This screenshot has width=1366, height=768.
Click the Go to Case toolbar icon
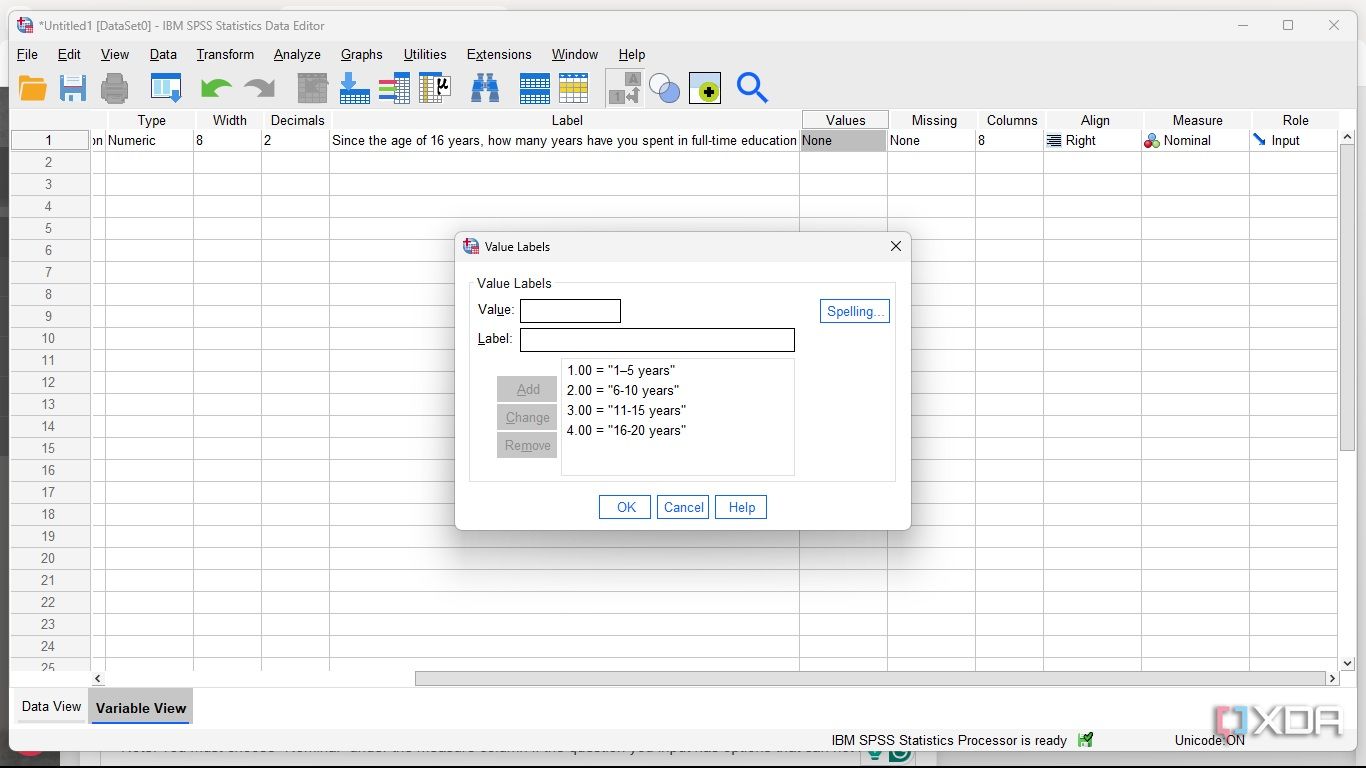[x=313, y=88]
